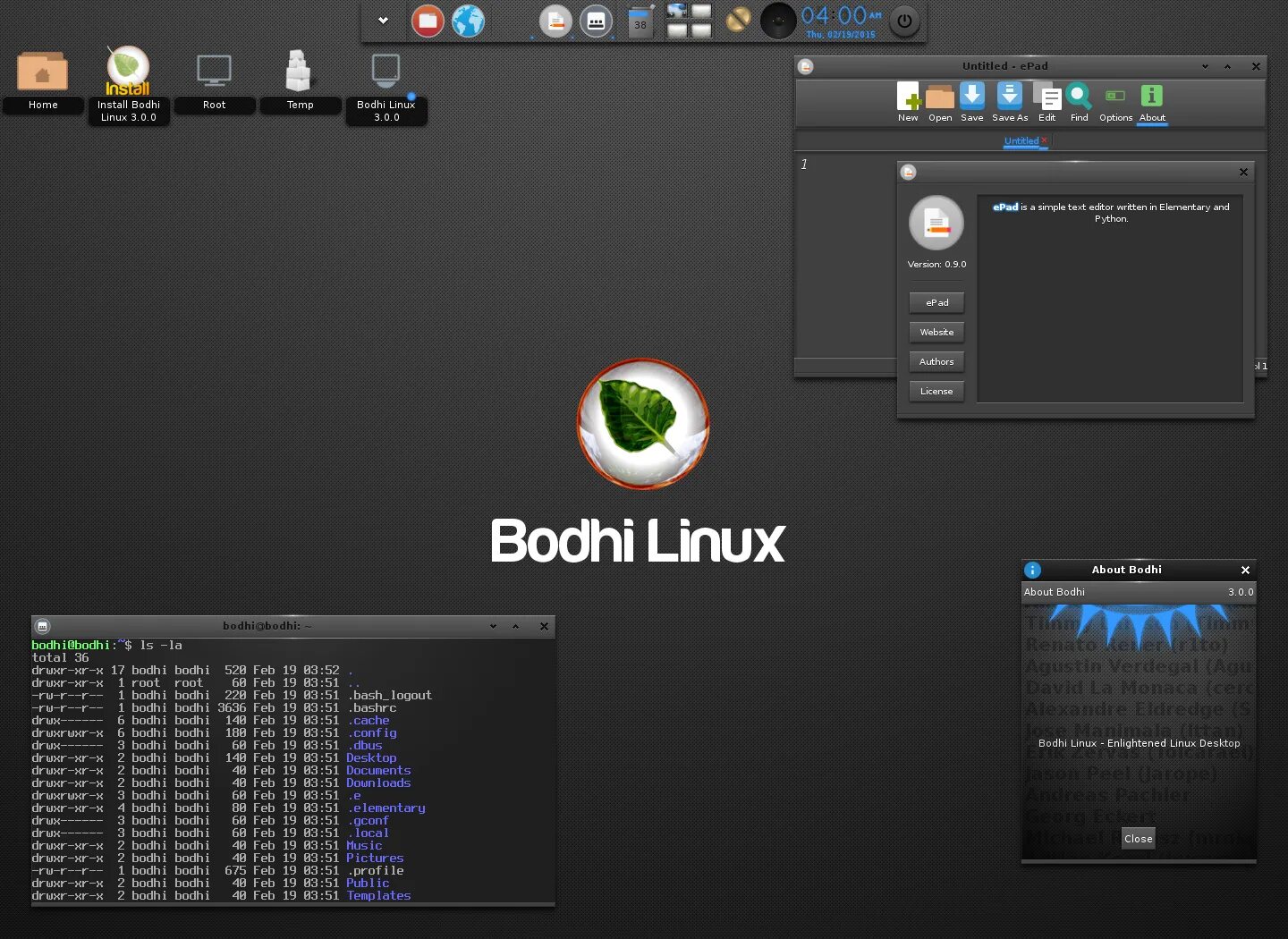The image size is (1288, 939).
Task: Click the .profile entry in terminal listing
Action: coord(375,870)
